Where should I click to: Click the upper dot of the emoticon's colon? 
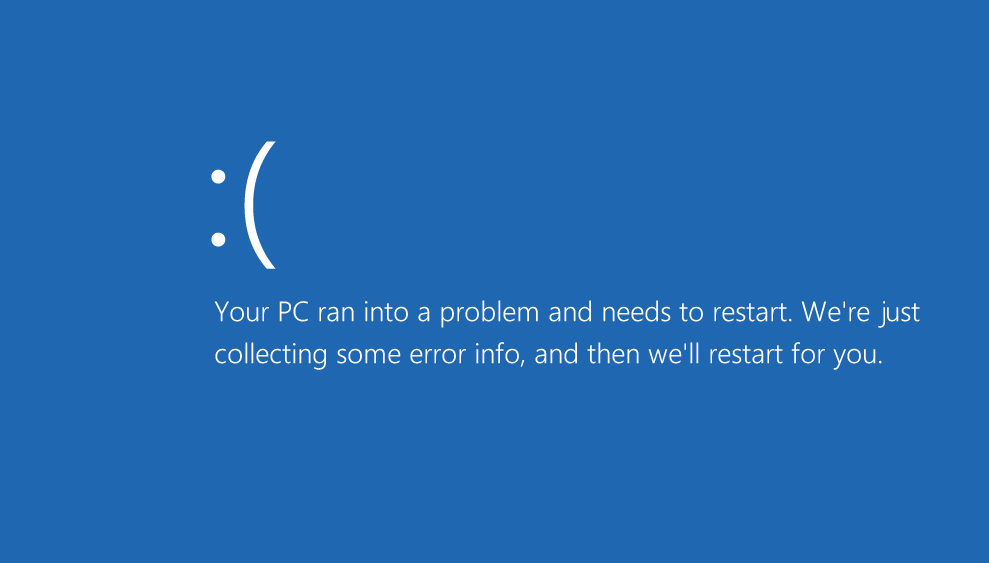click(x=217, y=177)
